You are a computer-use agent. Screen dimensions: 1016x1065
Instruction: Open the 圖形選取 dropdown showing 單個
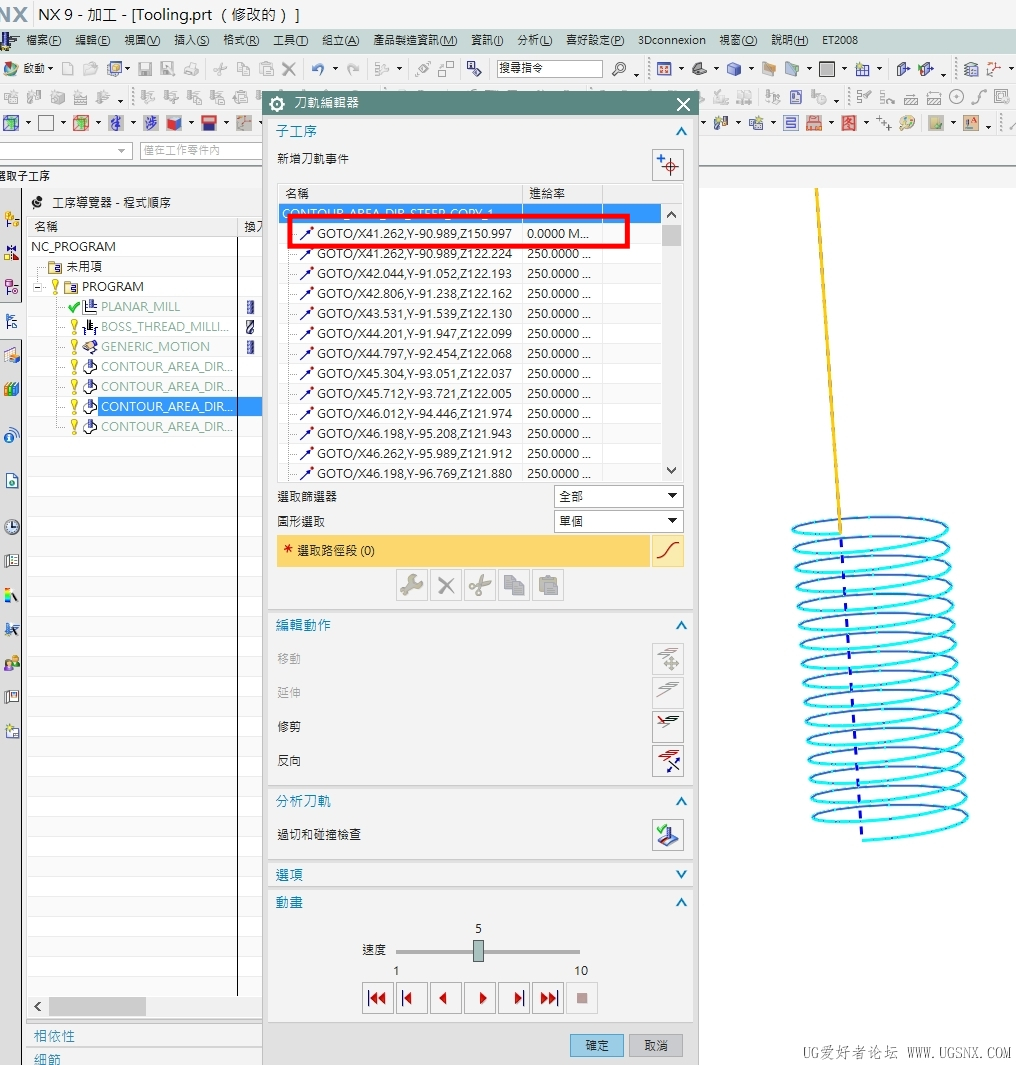pyautogui.click(x=618, y=522)
